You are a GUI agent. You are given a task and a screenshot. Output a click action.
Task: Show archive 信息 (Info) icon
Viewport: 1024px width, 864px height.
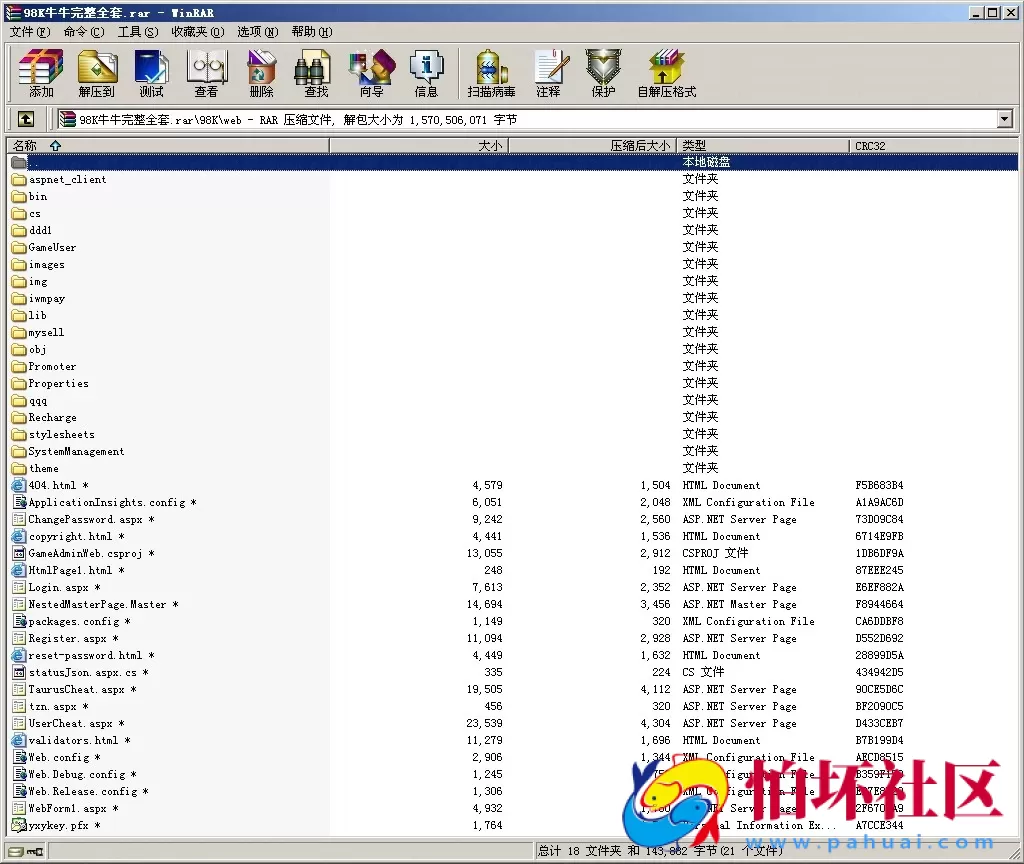(x=426, y=73)
